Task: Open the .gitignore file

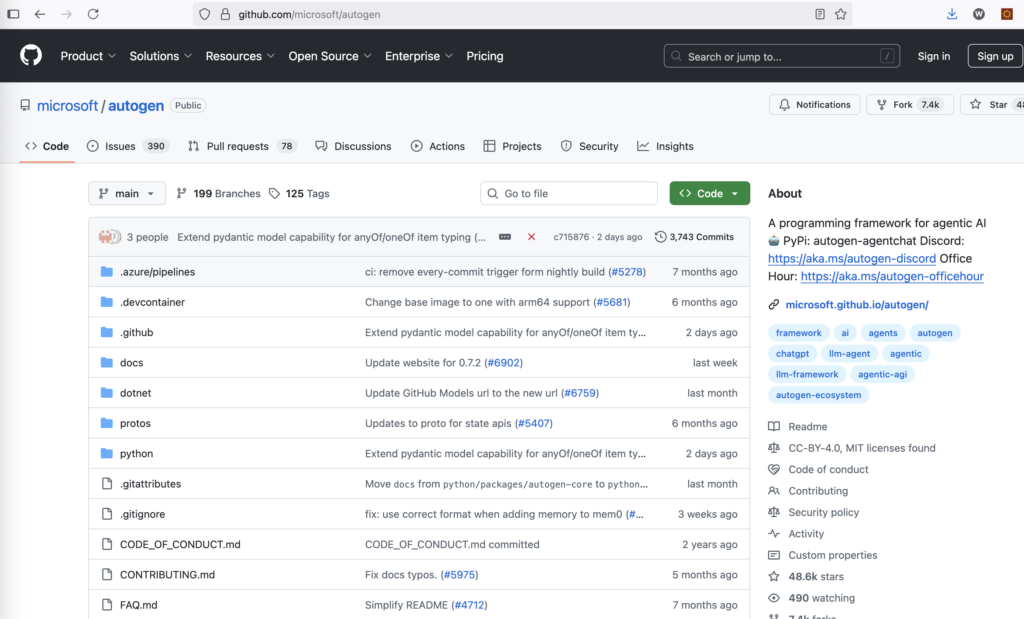Action: (x=142, y=514)
